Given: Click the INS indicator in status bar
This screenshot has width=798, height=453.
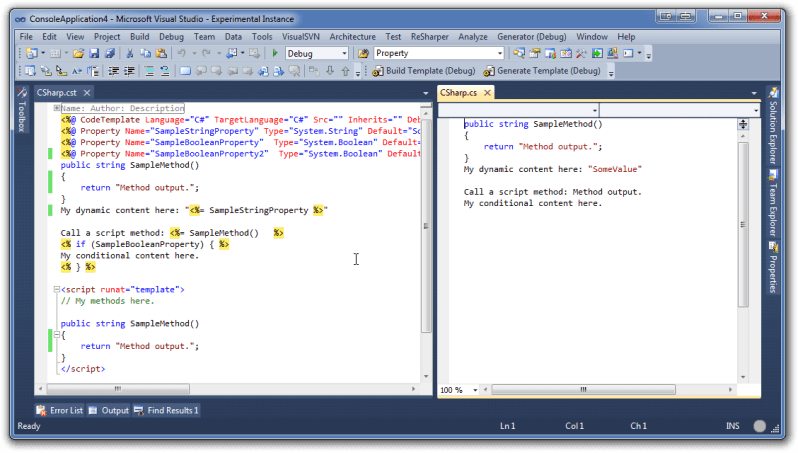Looking at the screenshot, I should click(x=733, y=426).
